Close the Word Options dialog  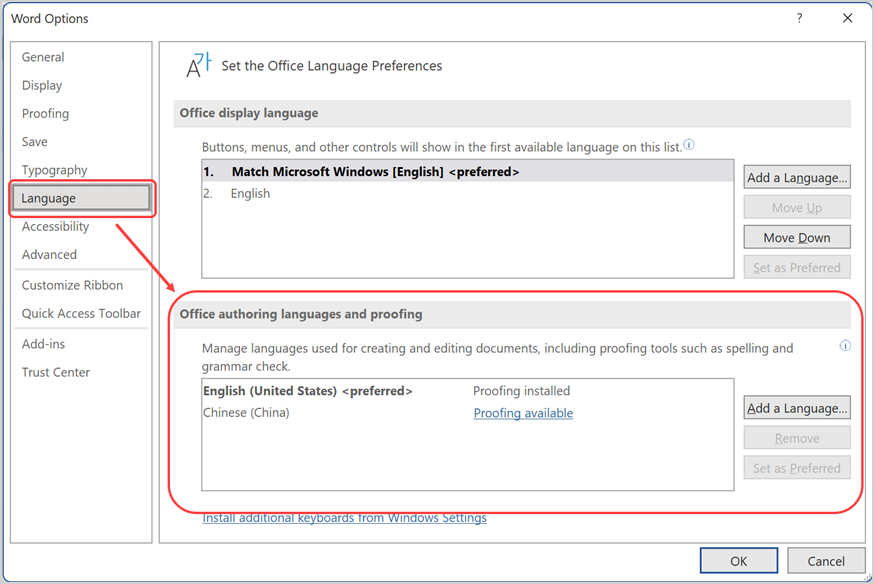847,18
